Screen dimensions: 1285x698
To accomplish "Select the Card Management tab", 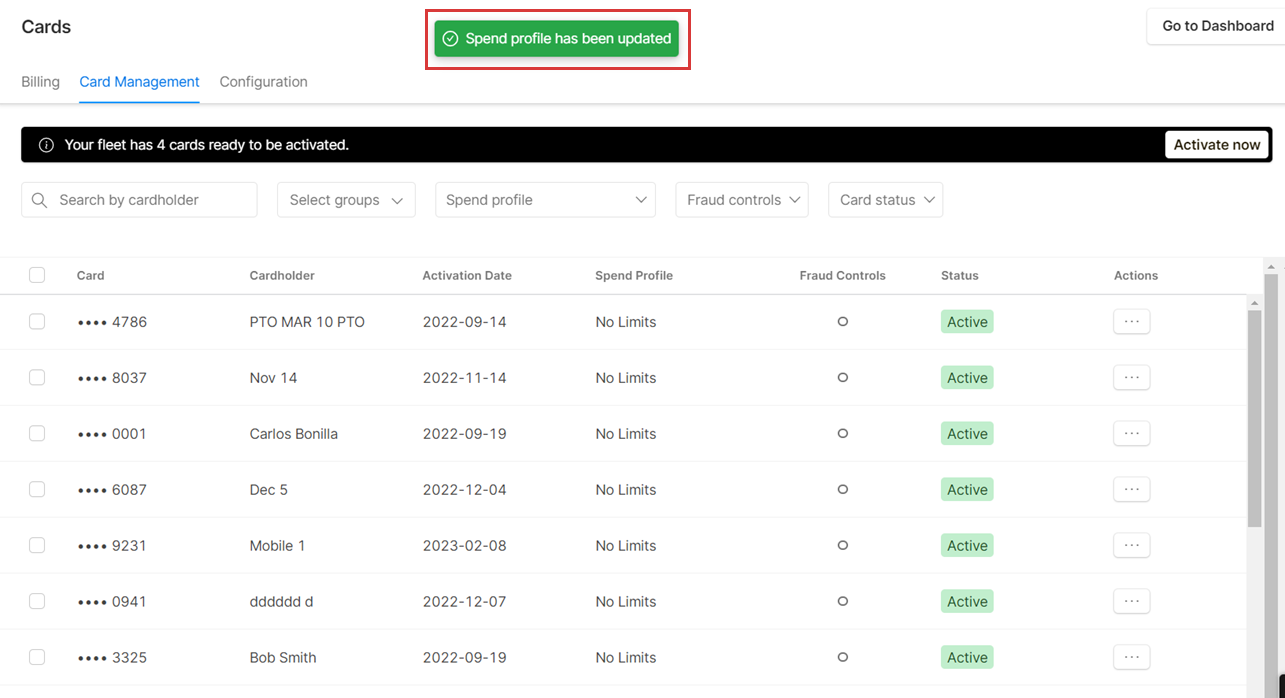I will click(x=140, y=82).
